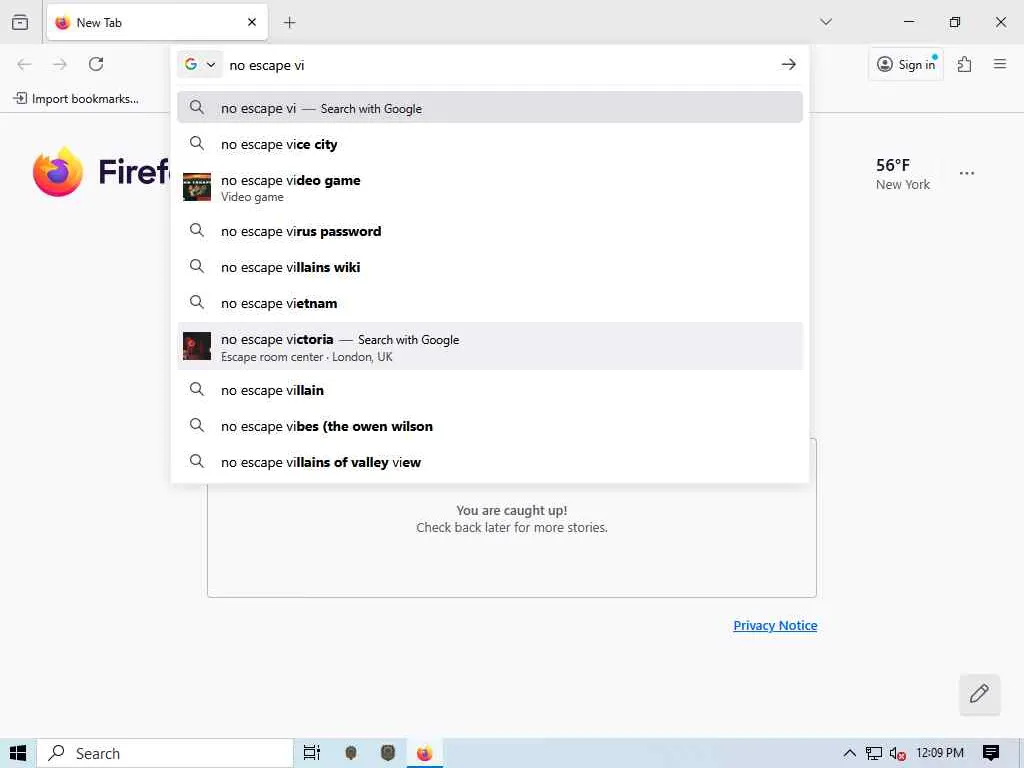Open the Google search engine selector dropdown
Screen dimensions: 1024x768
click(200, 64)
